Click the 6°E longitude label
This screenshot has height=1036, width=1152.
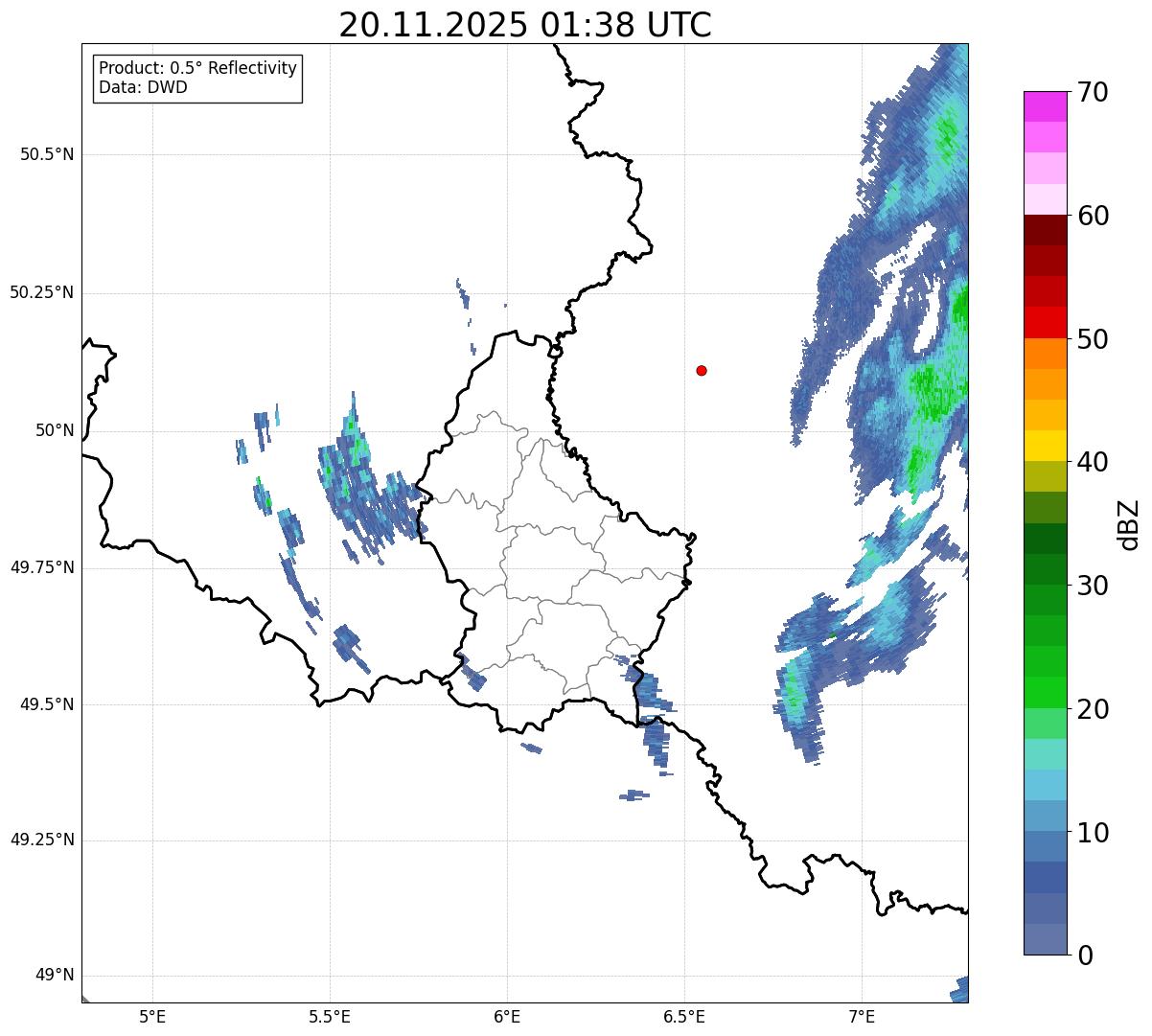(x=507, y=1016)
